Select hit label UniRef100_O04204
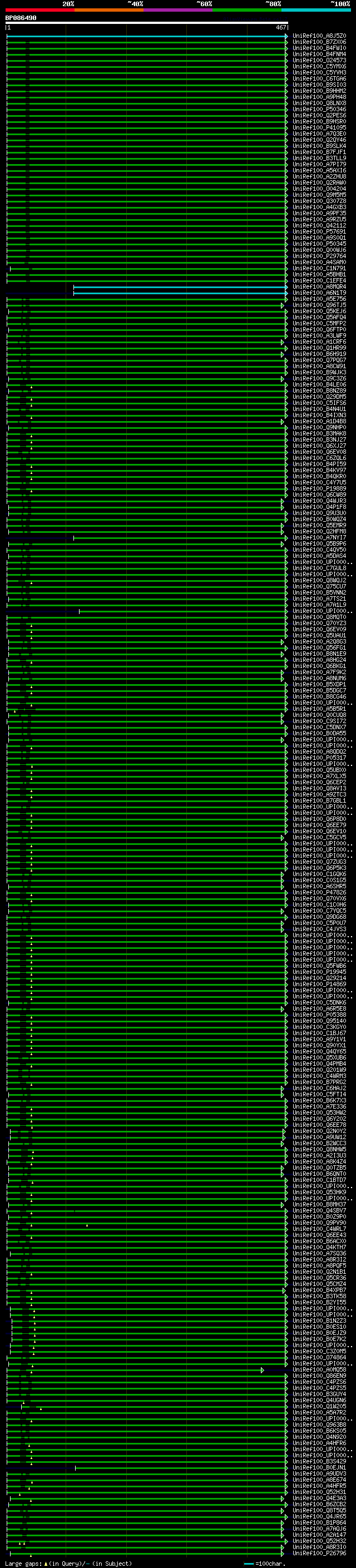 [319, 189]
